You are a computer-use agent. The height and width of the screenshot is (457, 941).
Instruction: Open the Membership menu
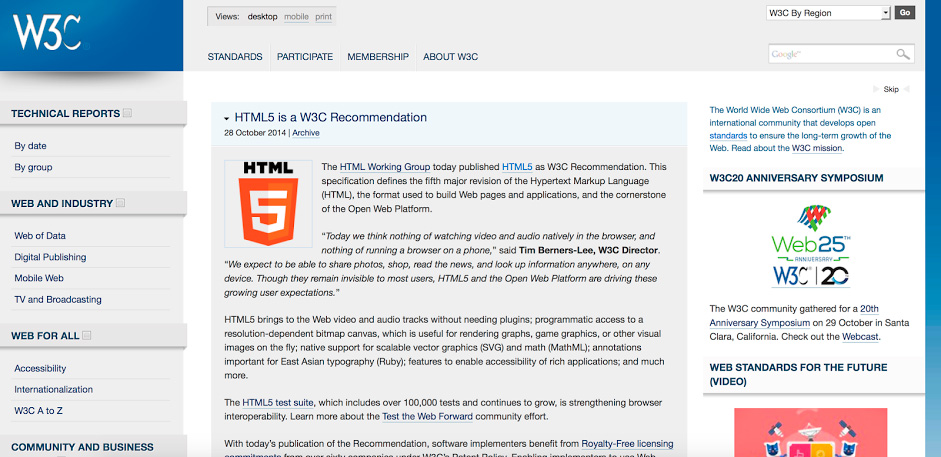[378, 57]
